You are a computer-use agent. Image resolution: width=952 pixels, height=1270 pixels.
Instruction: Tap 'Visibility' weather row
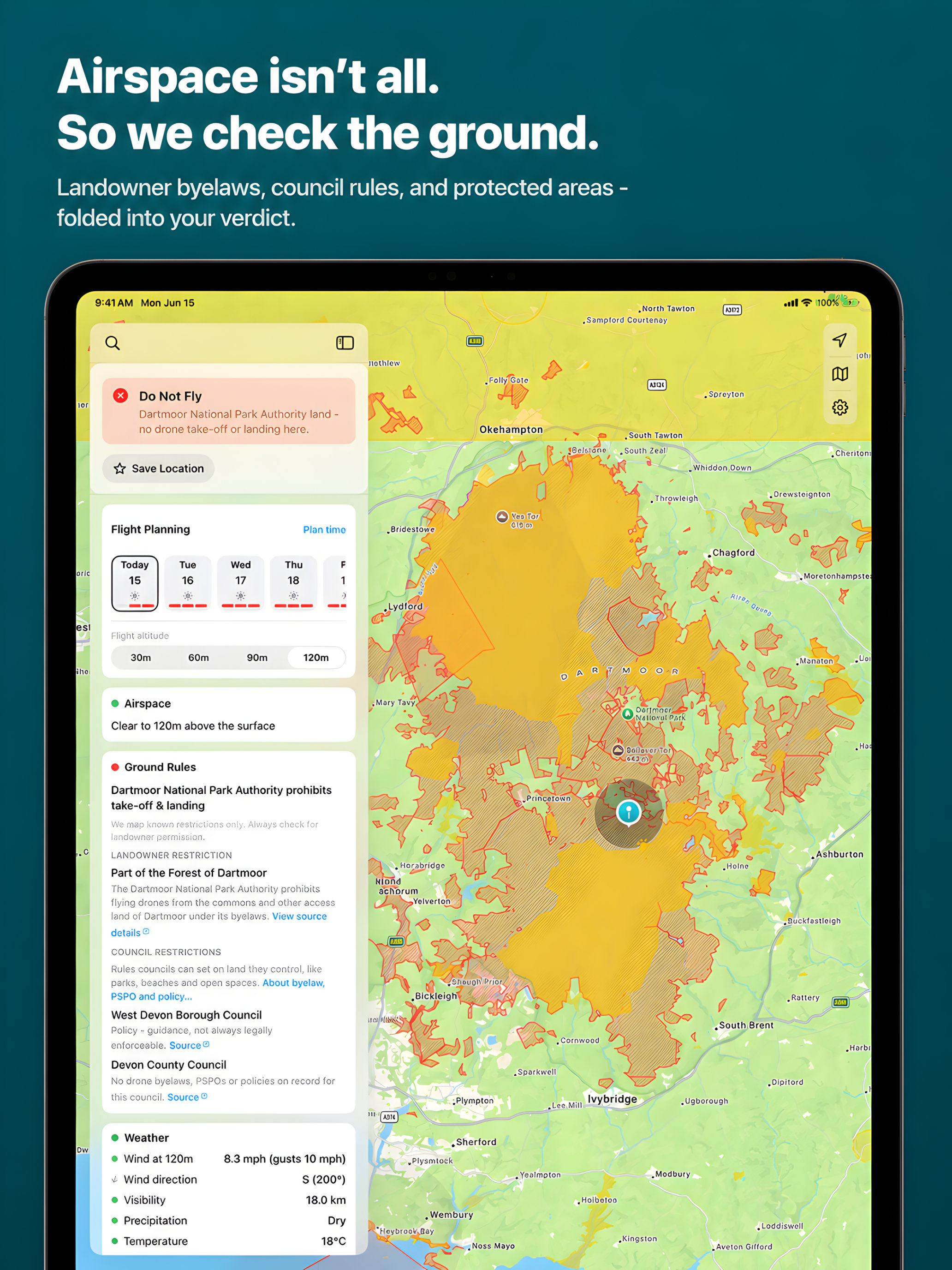(228, 1200)
